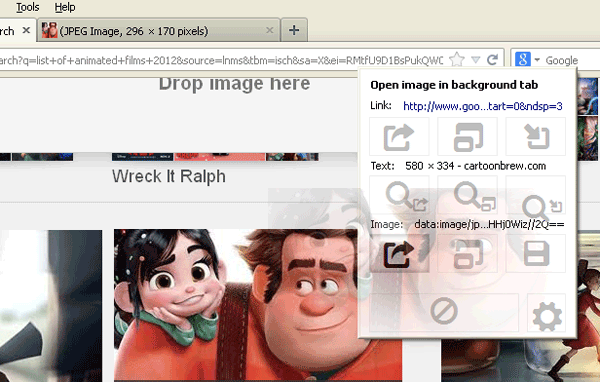Viewport: 600px width, 382px height.
Task: Reload page using refresh arrow
Action: pos(492,59)
